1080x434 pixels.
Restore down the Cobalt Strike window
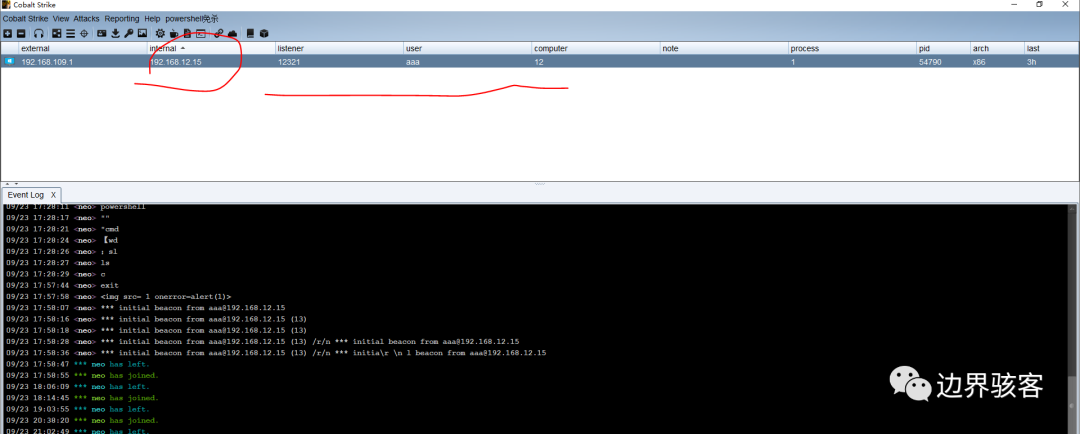click(x=1039, y=4)
